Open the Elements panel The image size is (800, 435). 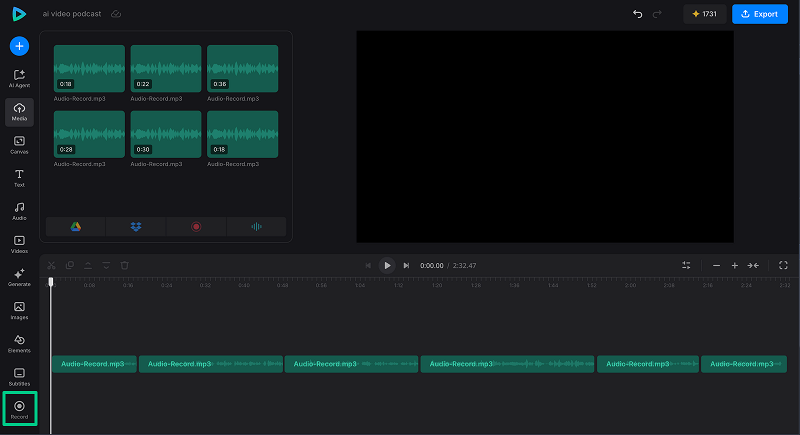pos(19,344)
